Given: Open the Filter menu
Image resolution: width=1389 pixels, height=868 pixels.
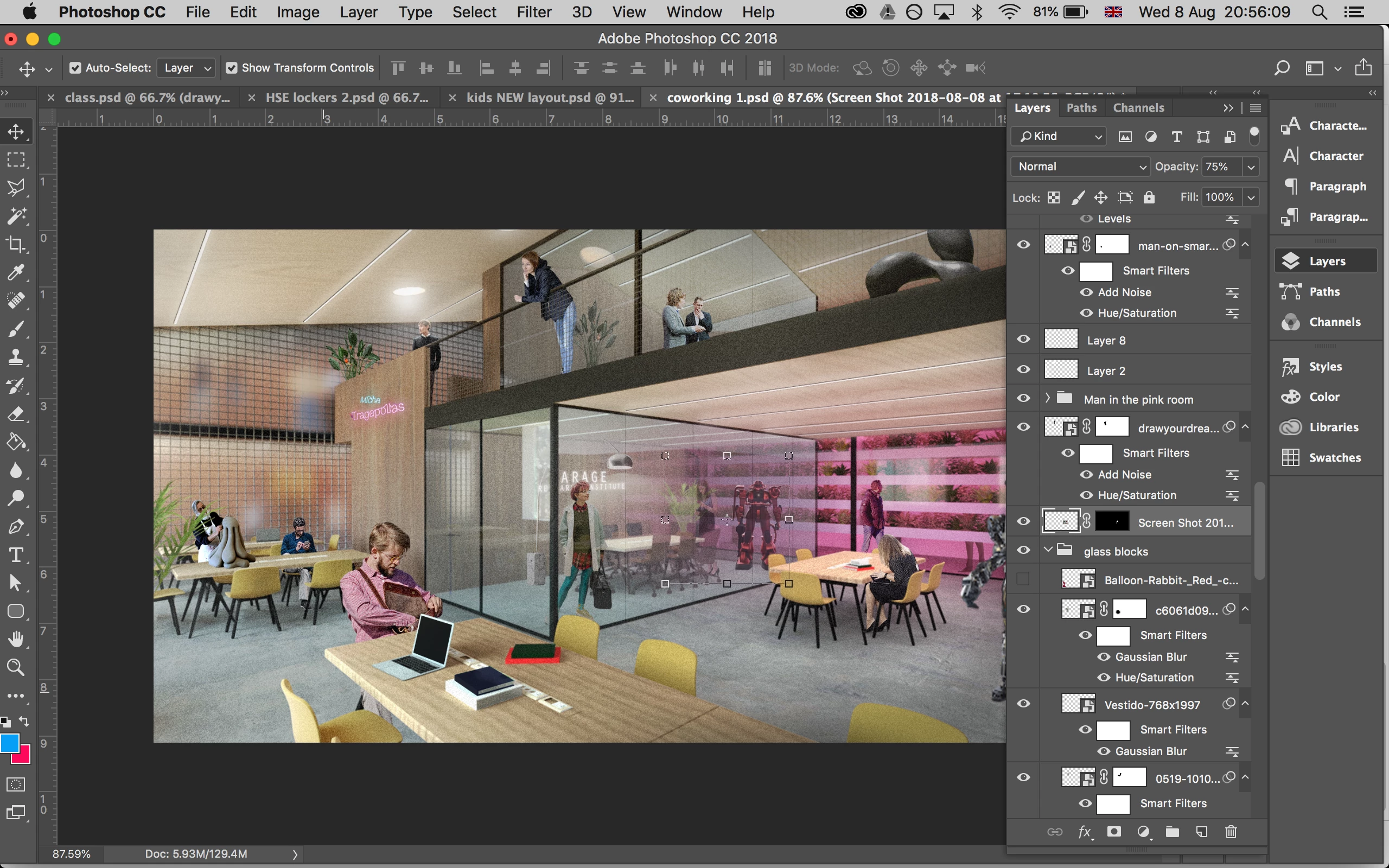Looking at the screenshot, I should tap(533, 12).
